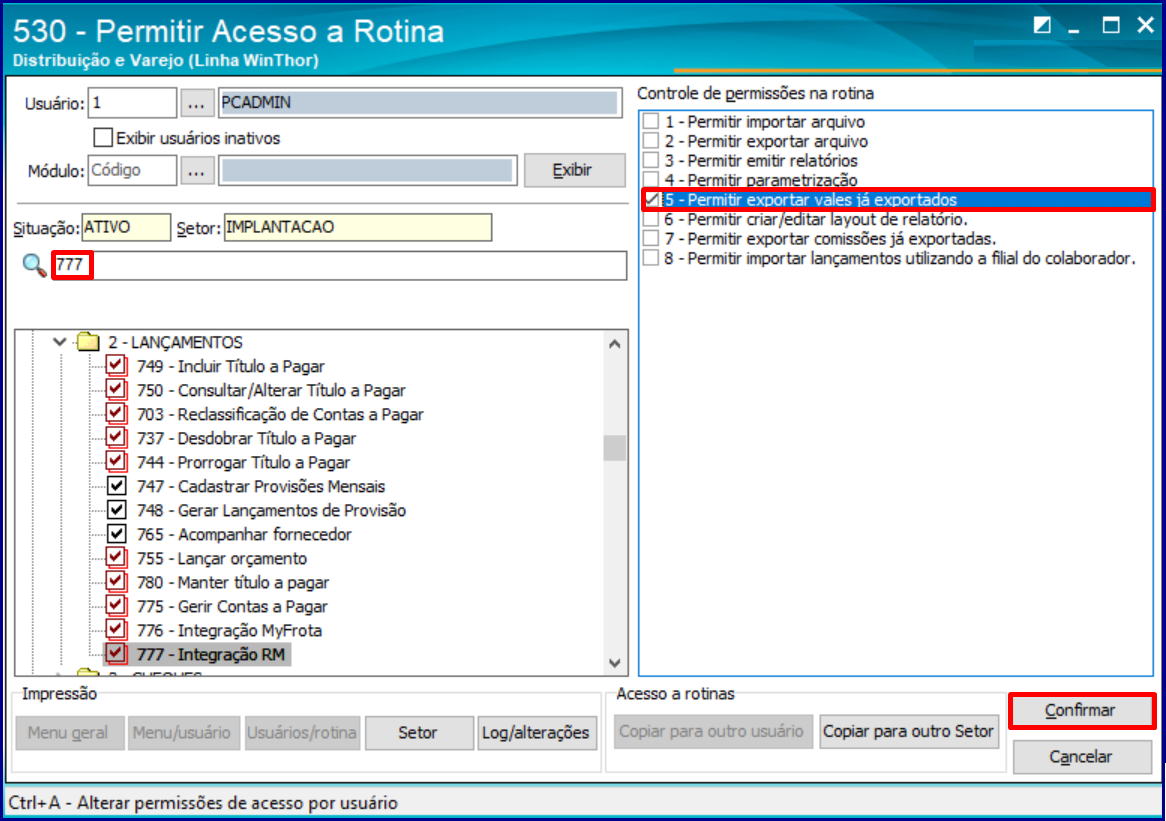Click tree scrollbar down arrow
This screenshot has width=1166, height=821.
614,663
